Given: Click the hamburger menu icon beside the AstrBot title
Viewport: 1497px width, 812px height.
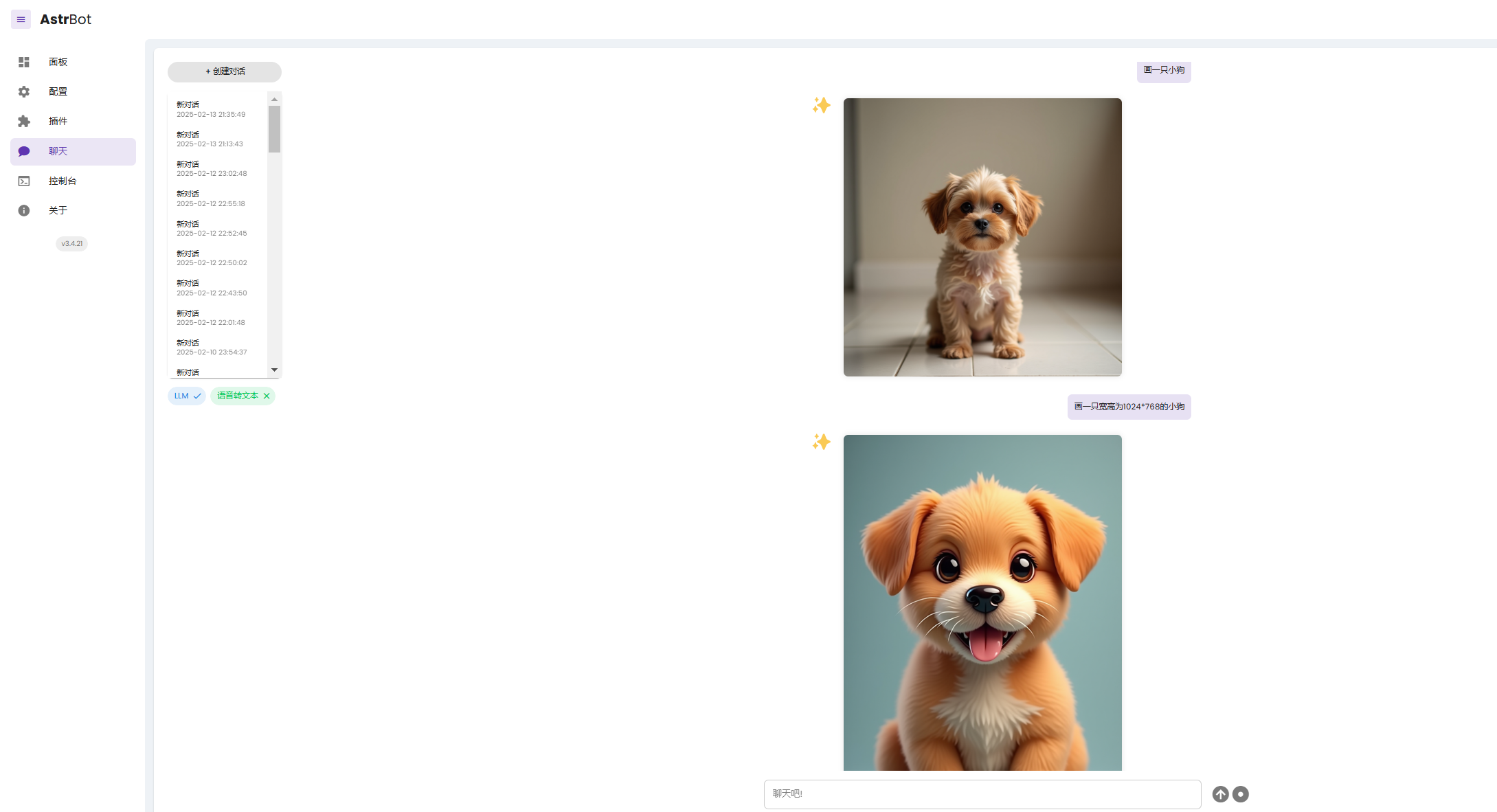Looking at the screenshot, I should click(21, 19).
